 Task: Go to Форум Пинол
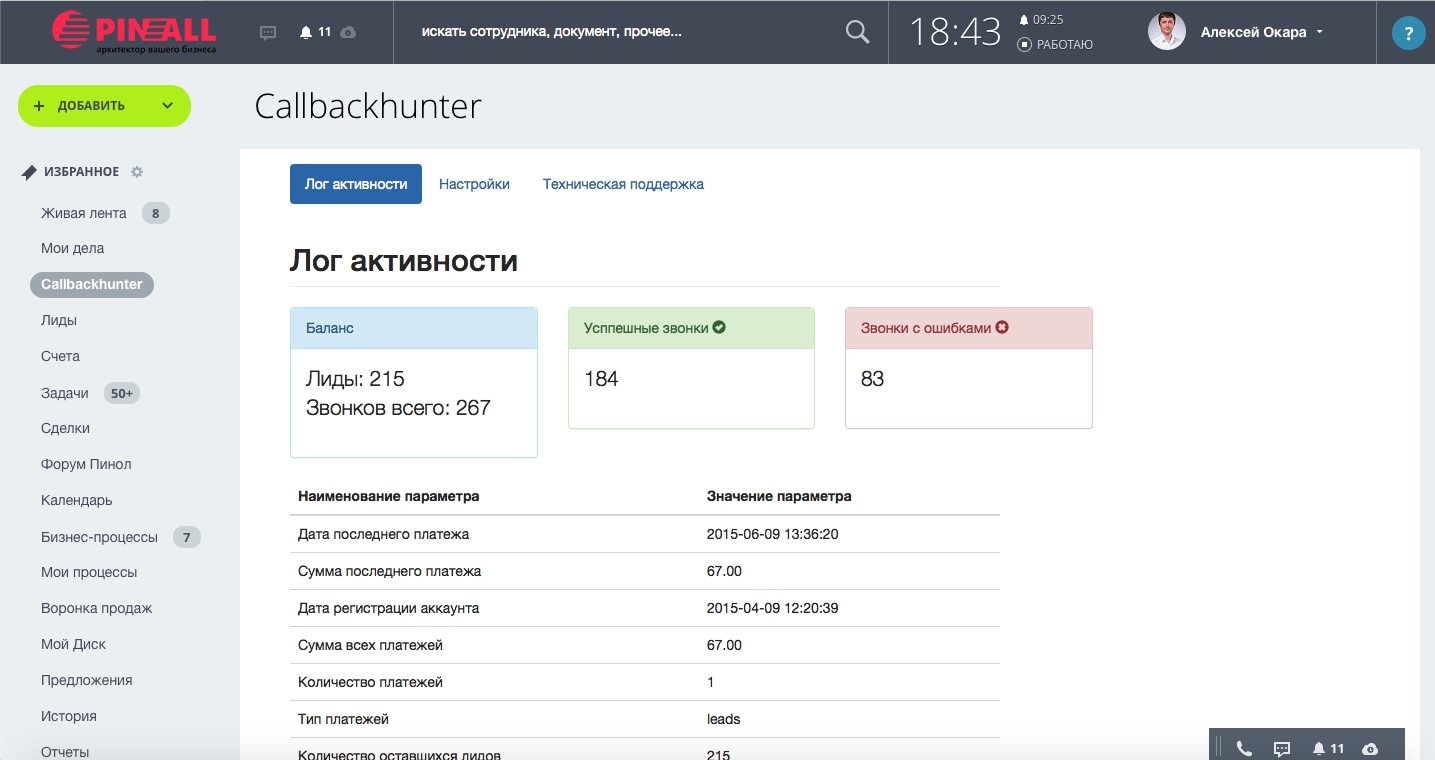point(86,464)
